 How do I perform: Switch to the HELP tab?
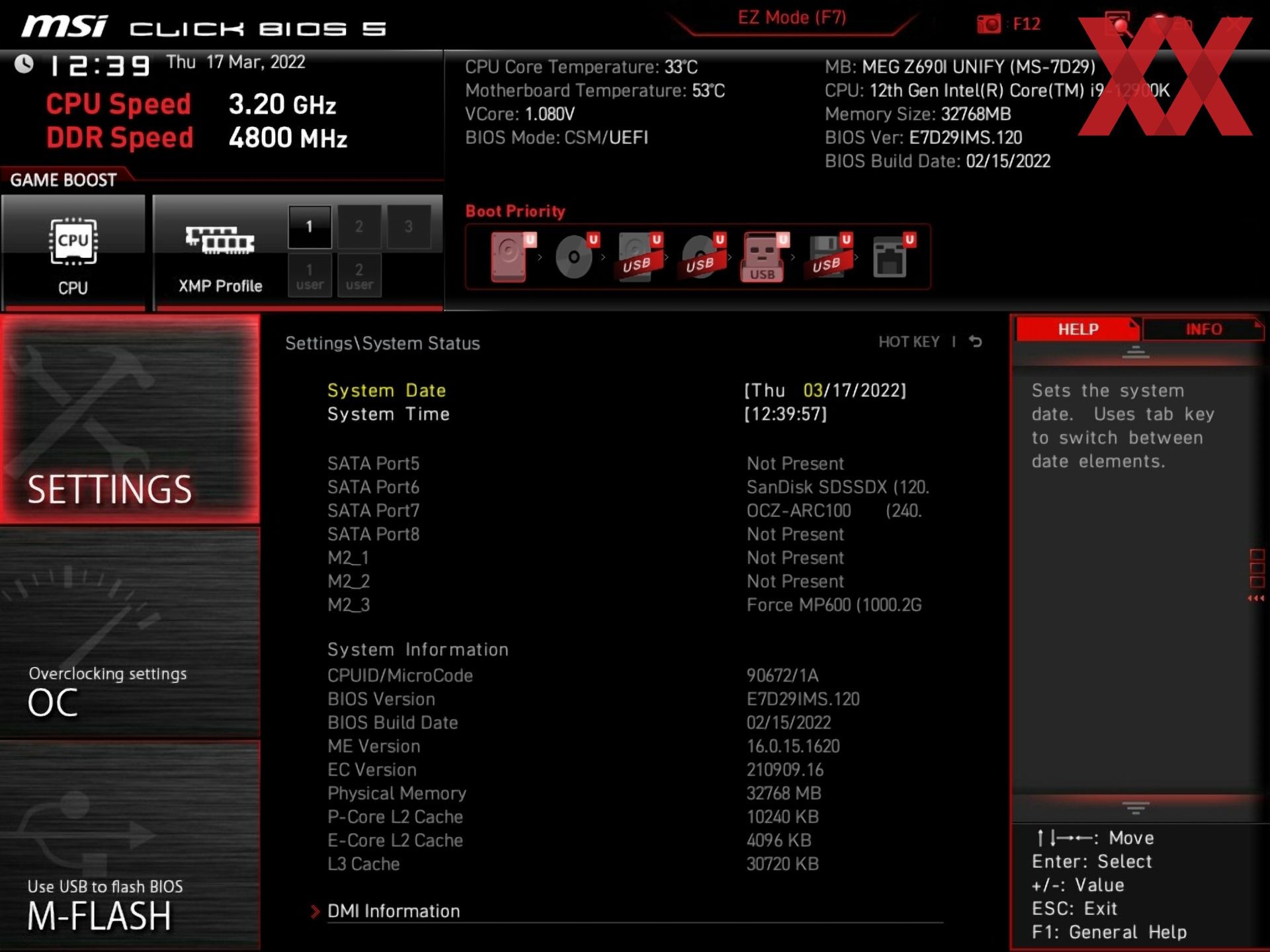pos(1078,329)
